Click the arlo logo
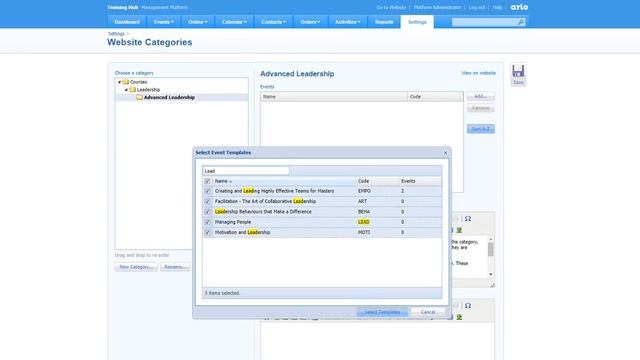This screenshot has width=640, height=360. [x=519, y=7]
